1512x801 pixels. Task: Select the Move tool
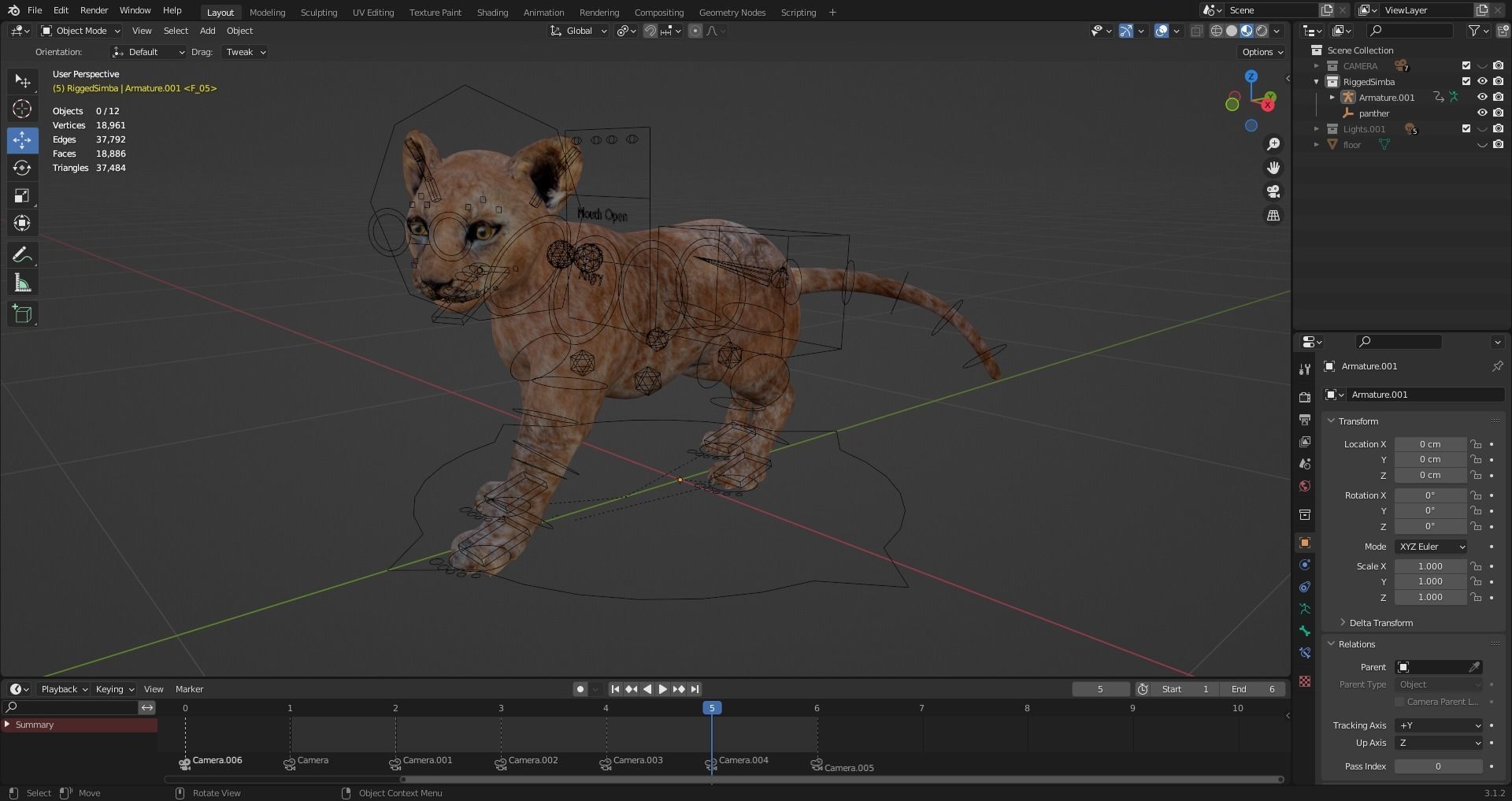point(22,140)
